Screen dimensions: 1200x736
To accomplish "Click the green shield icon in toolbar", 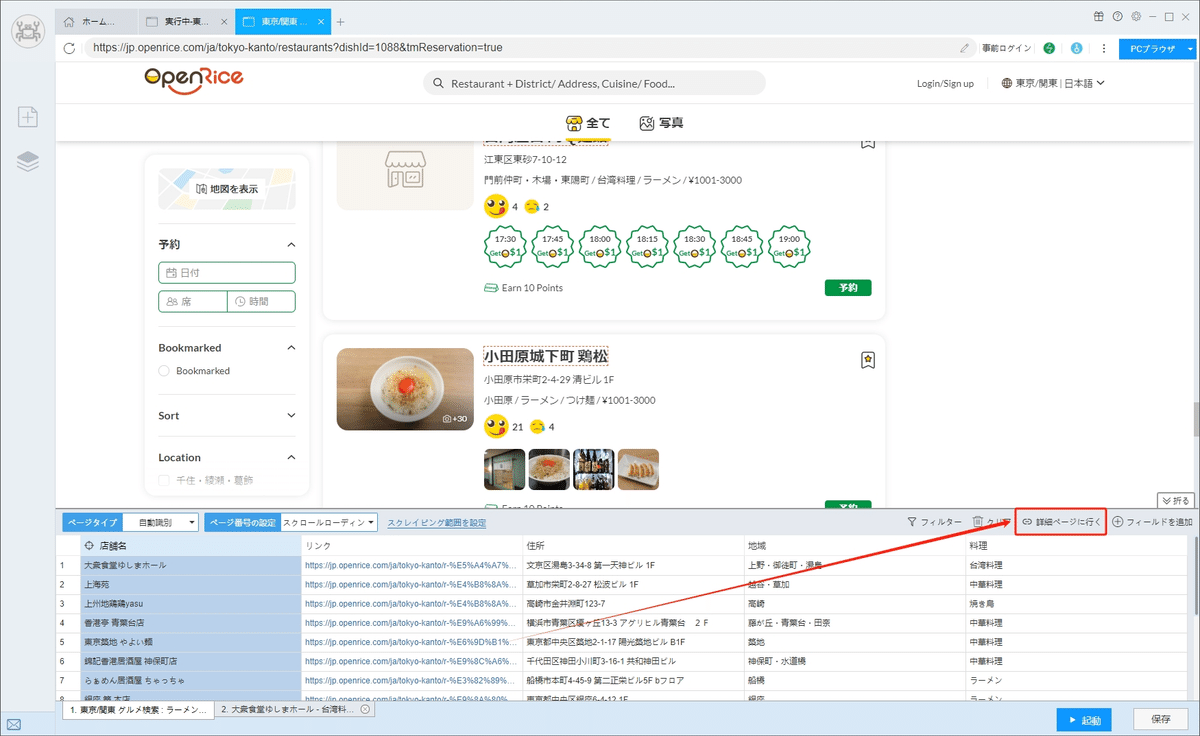I will click(x=1049, y=47).
